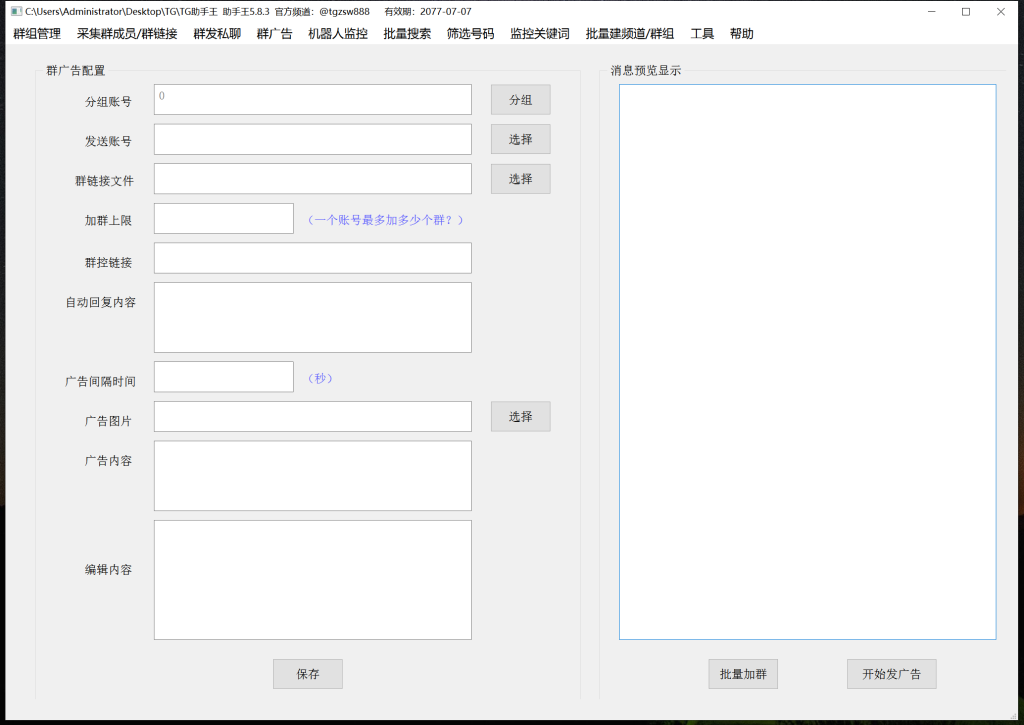
Task: Click the 自动回复内容 label
Action: pyautogui.click(x=101, y=302)
